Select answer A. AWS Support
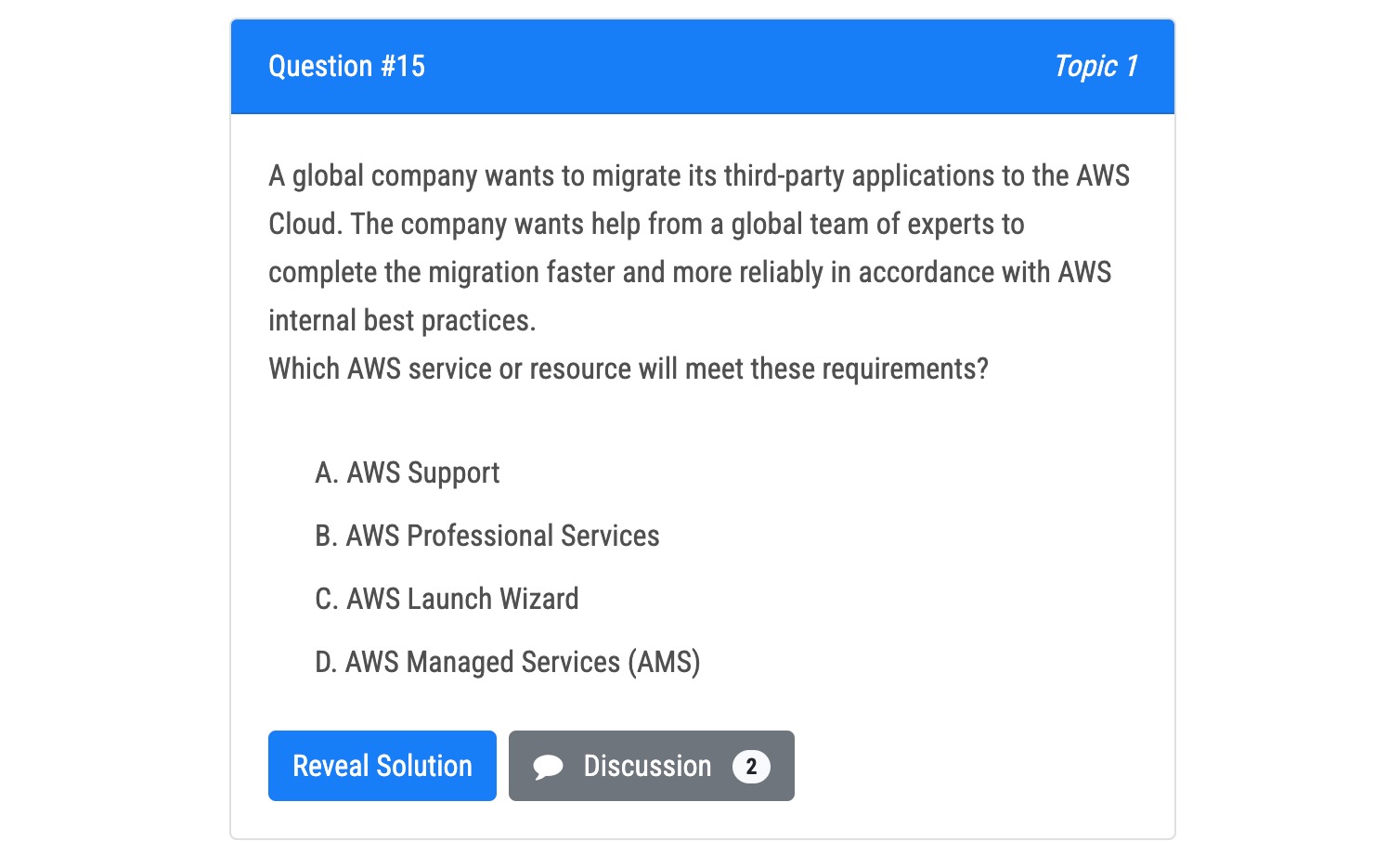The height and width of the screenshot is (854, 1400). 407,473
